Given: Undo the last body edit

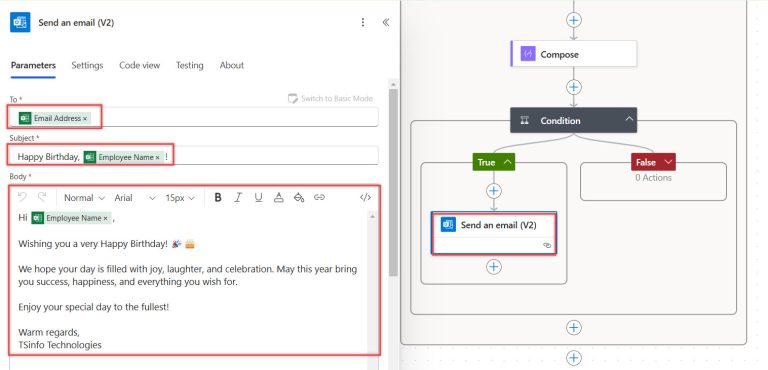Looking at the screenshot, I should (22, 197).
